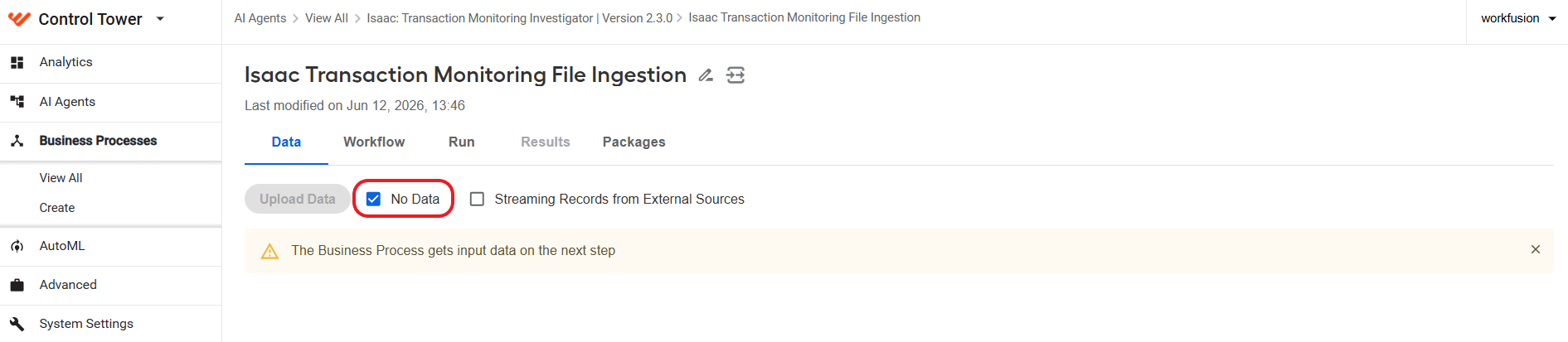The height and width of the screenshot is (342, 1568).
Task: Open the Packages tab
Action: click(634, 142)
